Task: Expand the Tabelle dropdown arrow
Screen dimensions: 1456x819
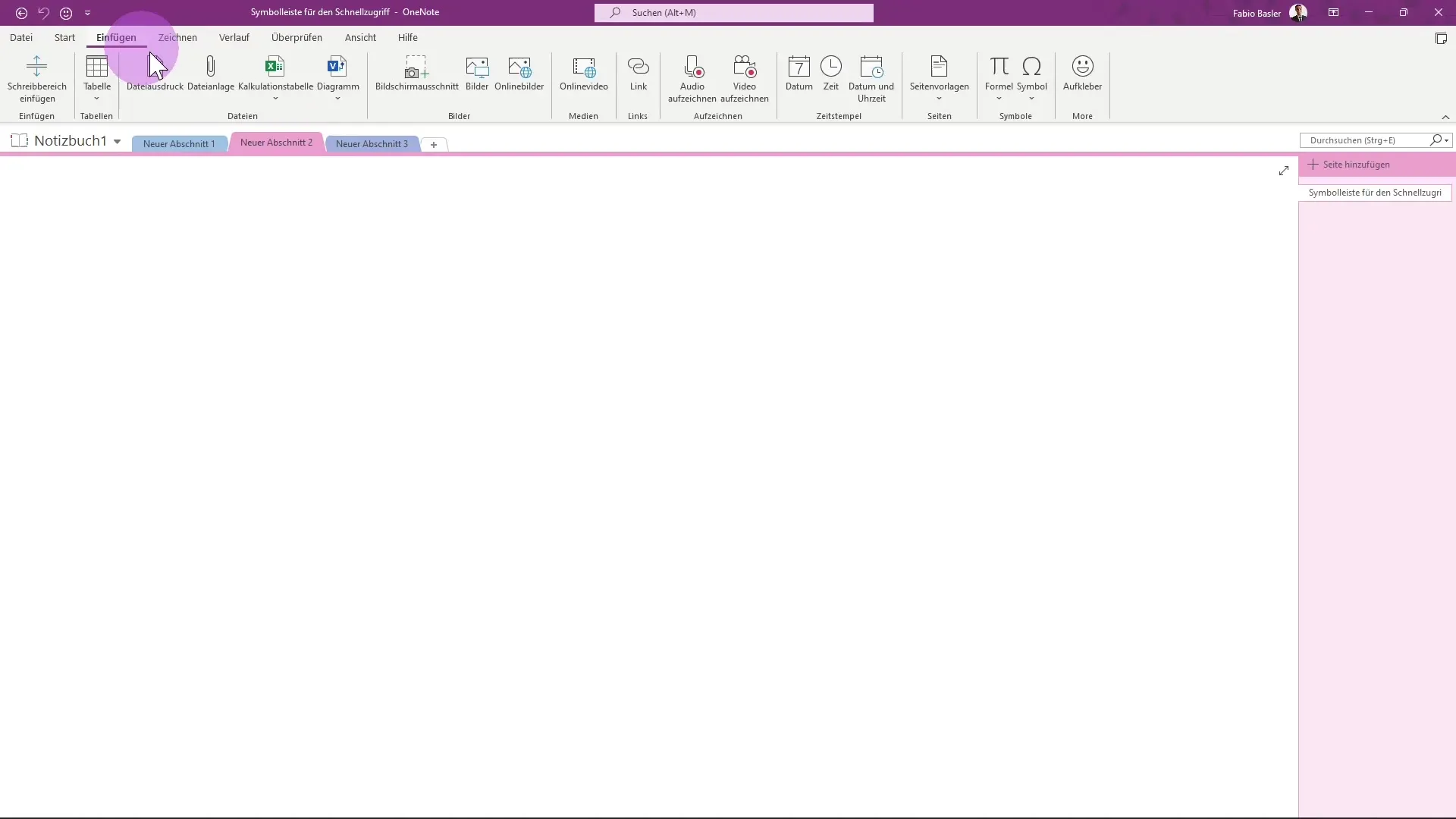Action: [96, 99]
